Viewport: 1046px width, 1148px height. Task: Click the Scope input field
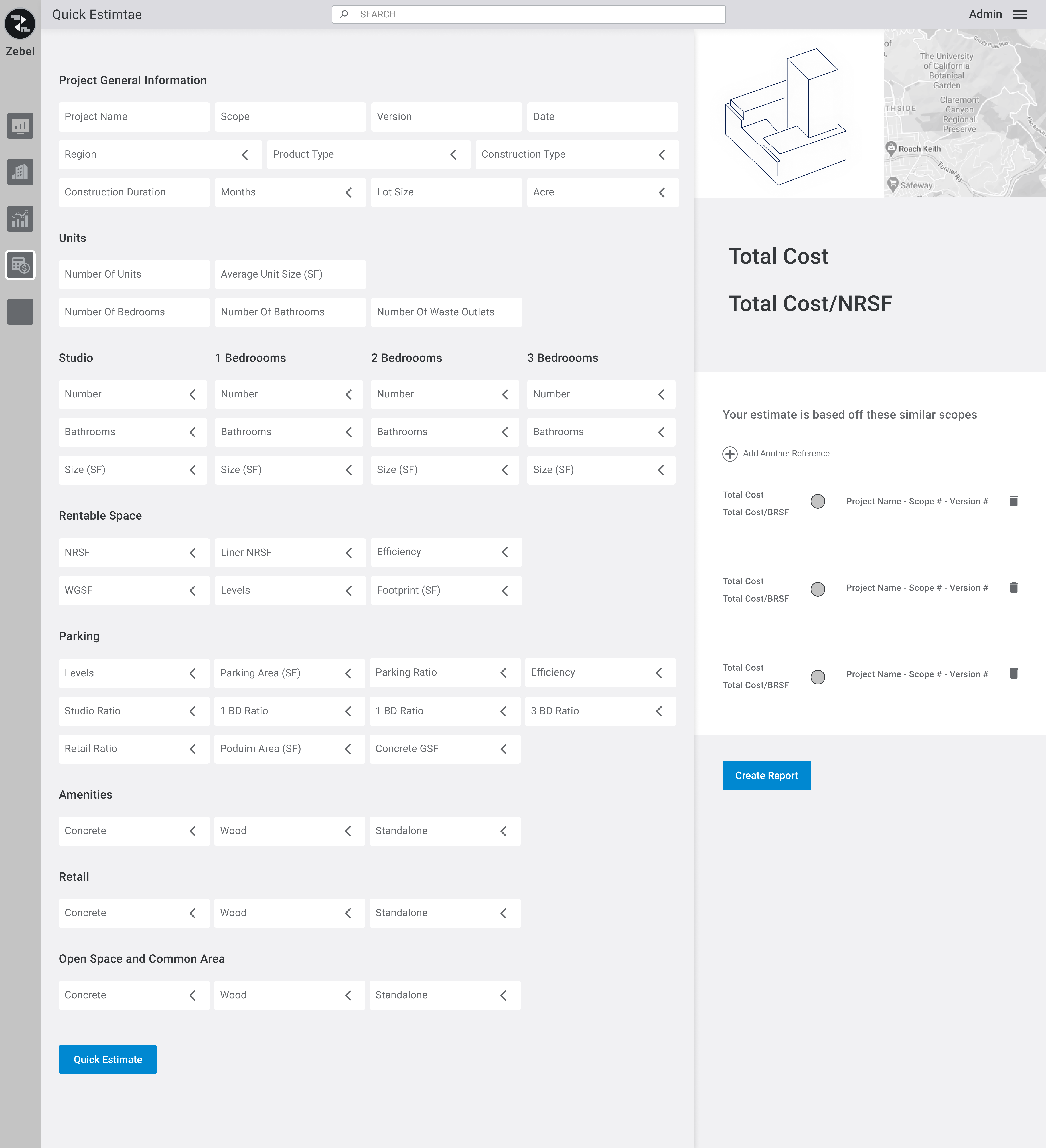click(x=290, y=117)
